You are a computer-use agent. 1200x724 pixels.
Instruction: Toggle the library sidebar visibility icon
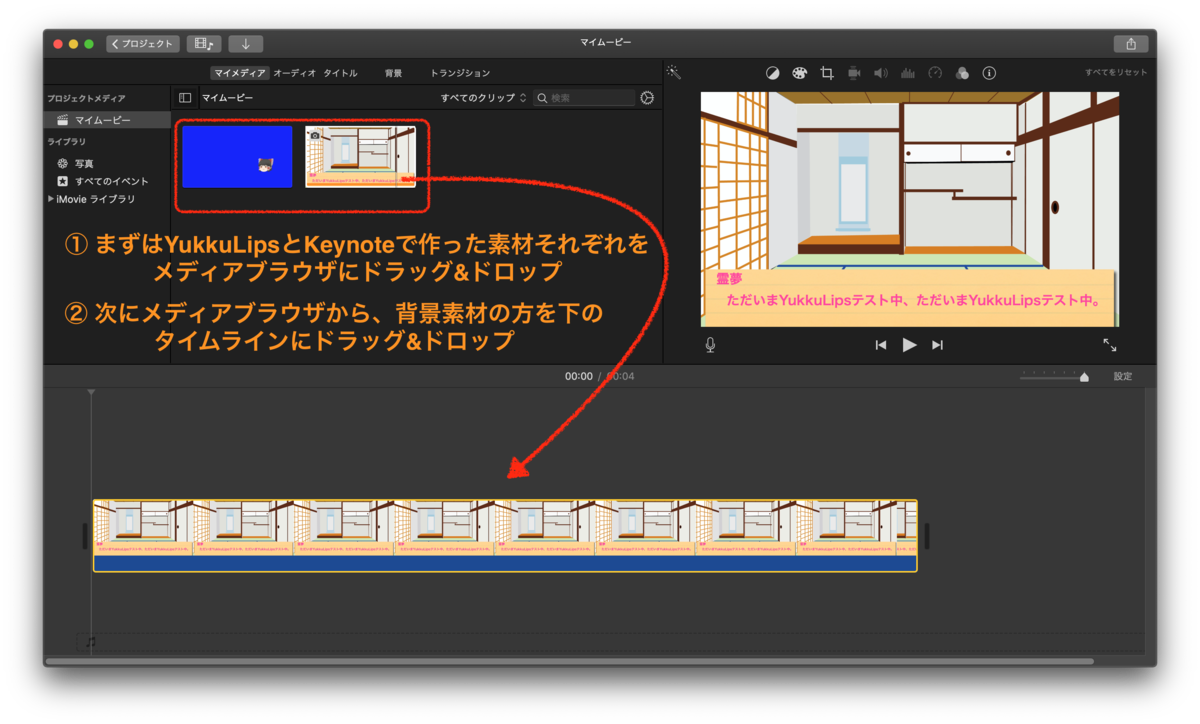click(x=185, y=98)
